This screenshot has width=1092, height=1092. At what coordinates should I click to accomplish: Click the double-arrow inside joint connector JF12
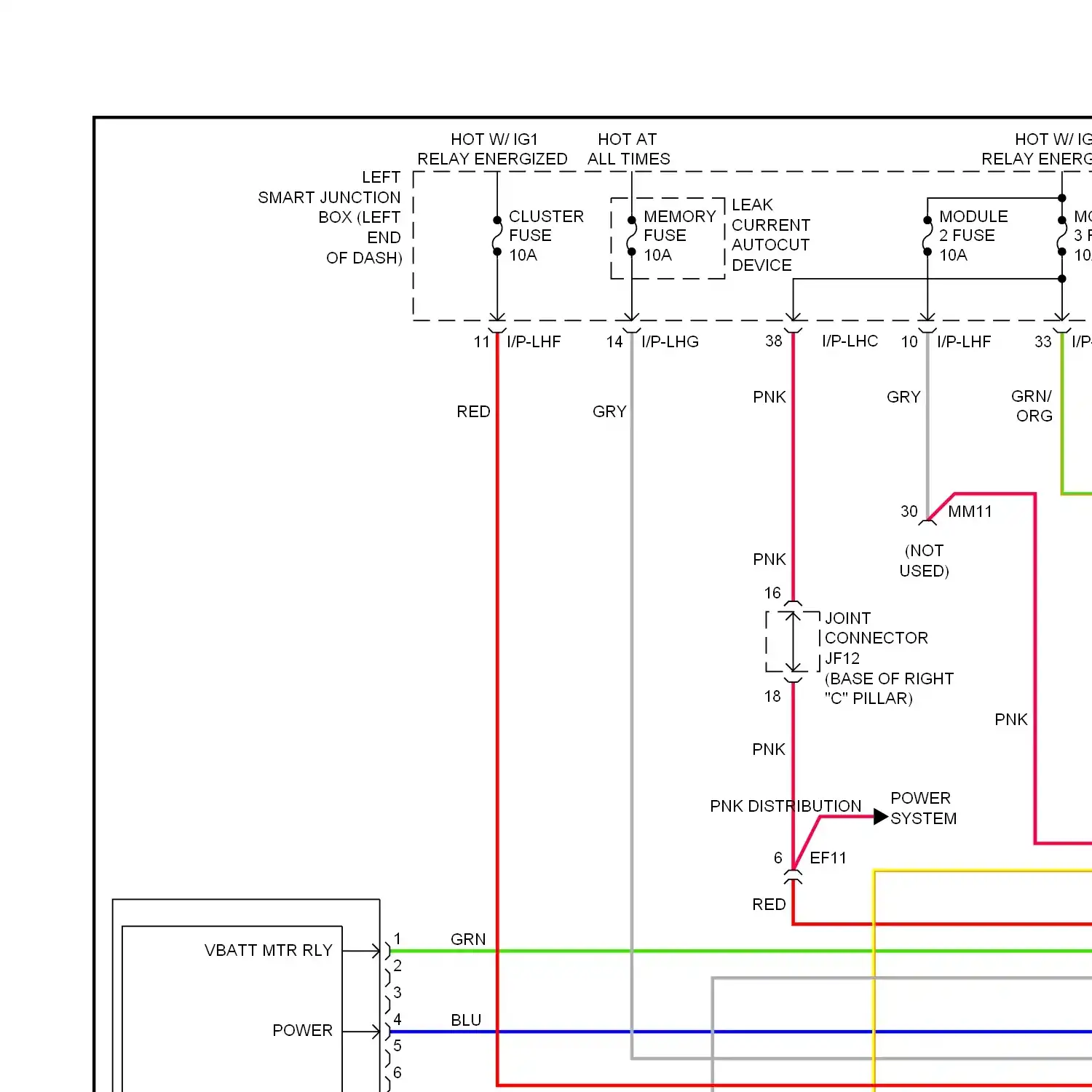[794, 641]
